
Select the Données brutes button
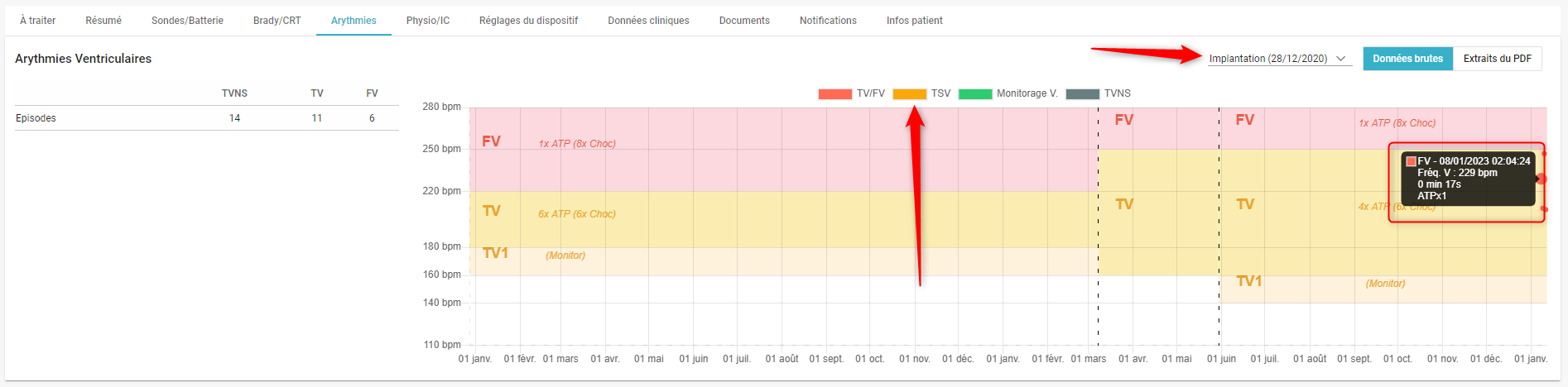click(x=1407, y=59)
